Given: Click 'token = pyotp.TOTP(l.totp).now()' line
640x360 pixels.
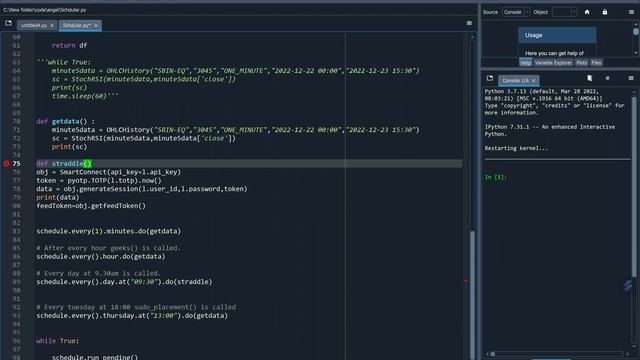Looking at the screenshot, I should pos(99,181).
